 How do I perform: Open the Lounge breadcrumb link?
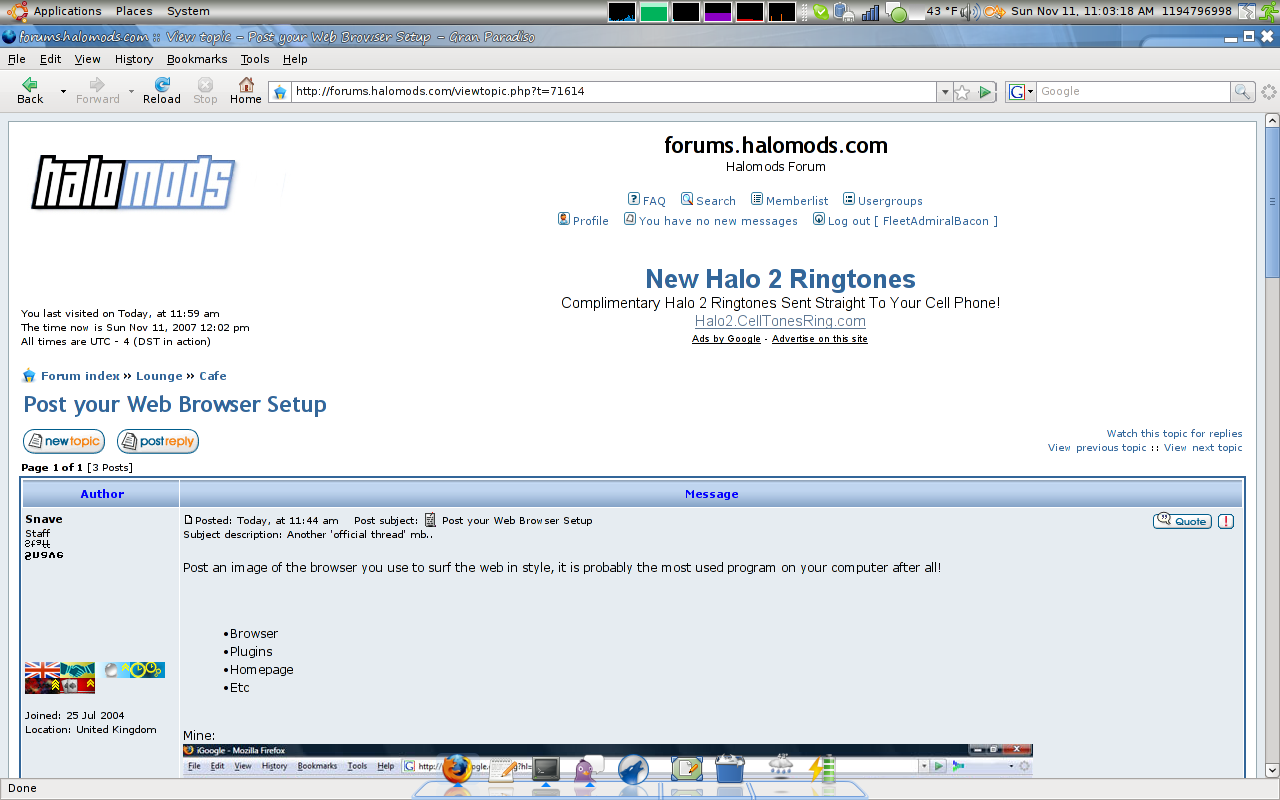(159, 376)
